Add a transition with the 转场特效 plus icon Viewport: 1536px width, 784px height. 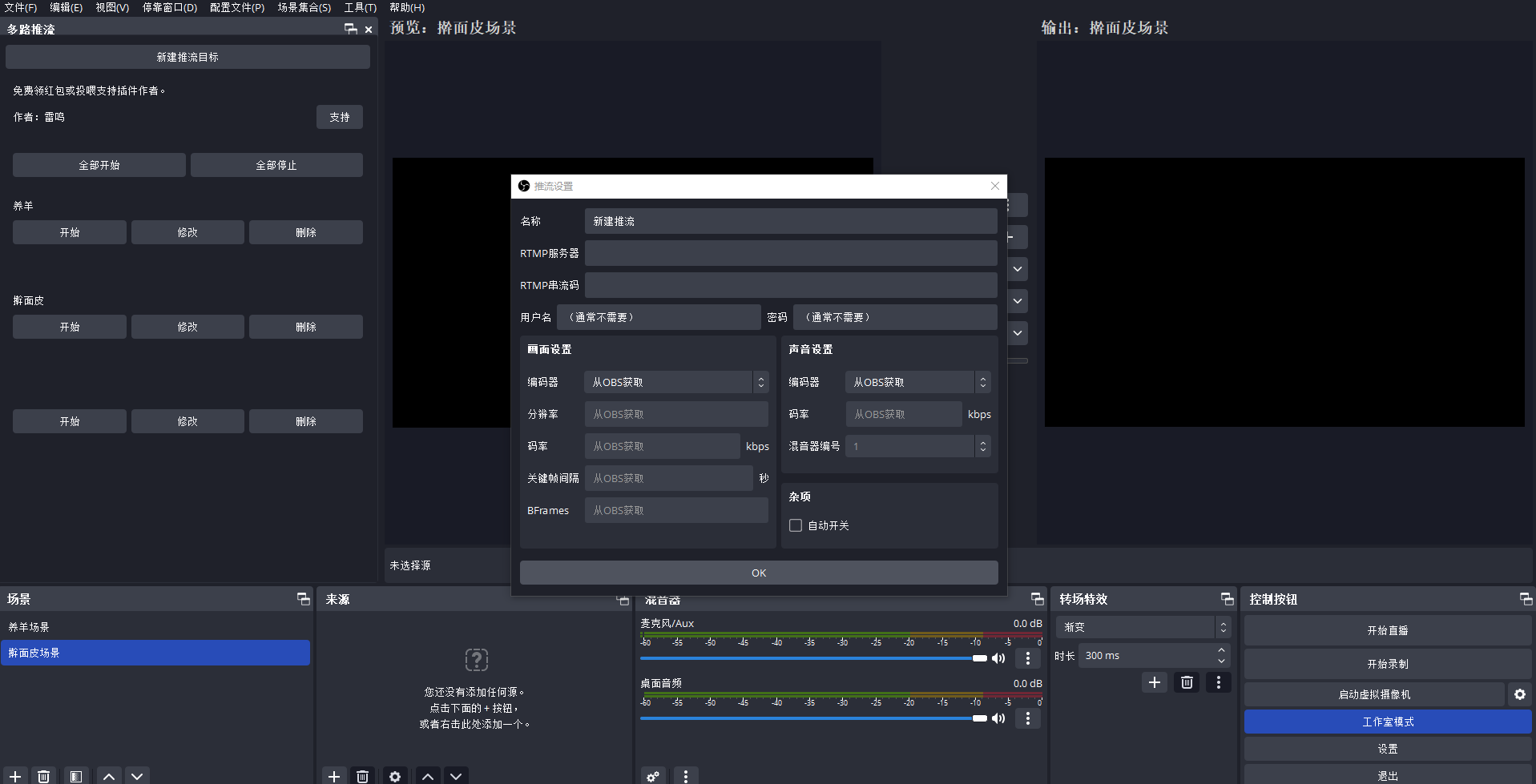click(1155, 682)
